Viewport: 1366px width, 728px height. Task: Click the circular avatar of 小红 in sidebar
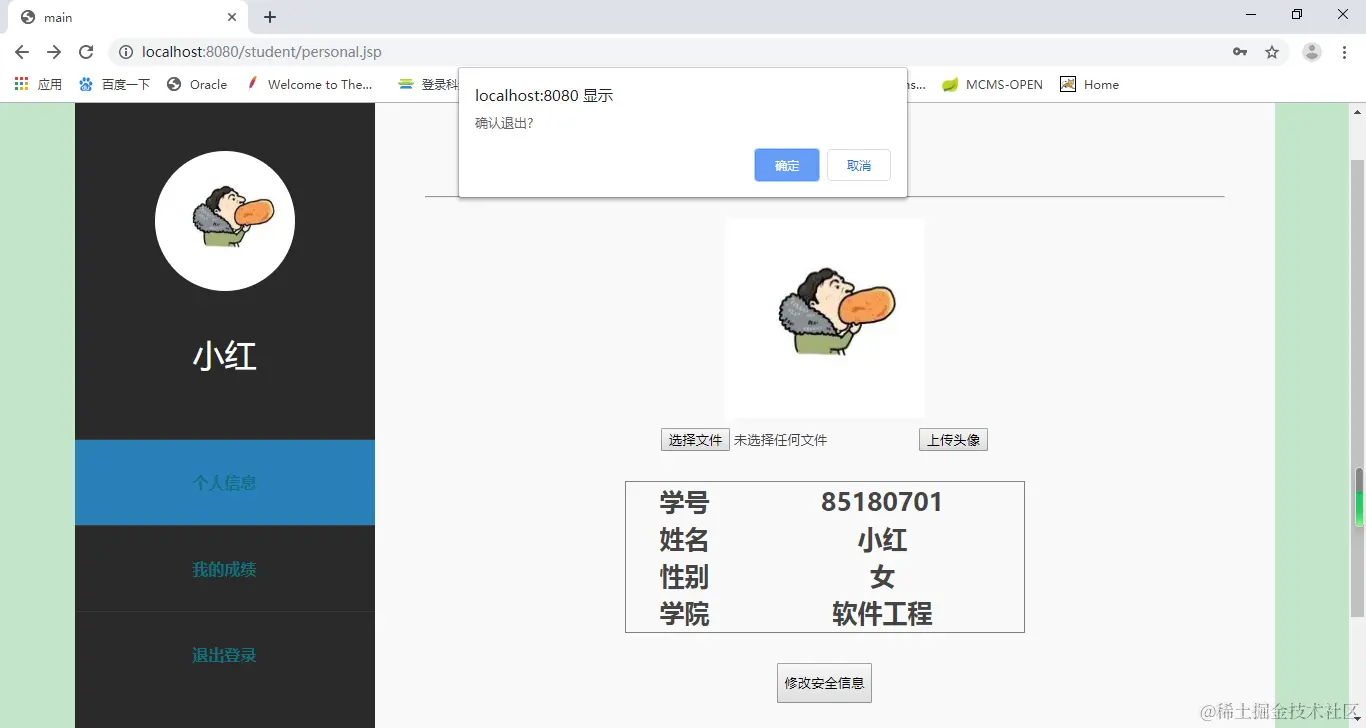click(x=224, y=221)
